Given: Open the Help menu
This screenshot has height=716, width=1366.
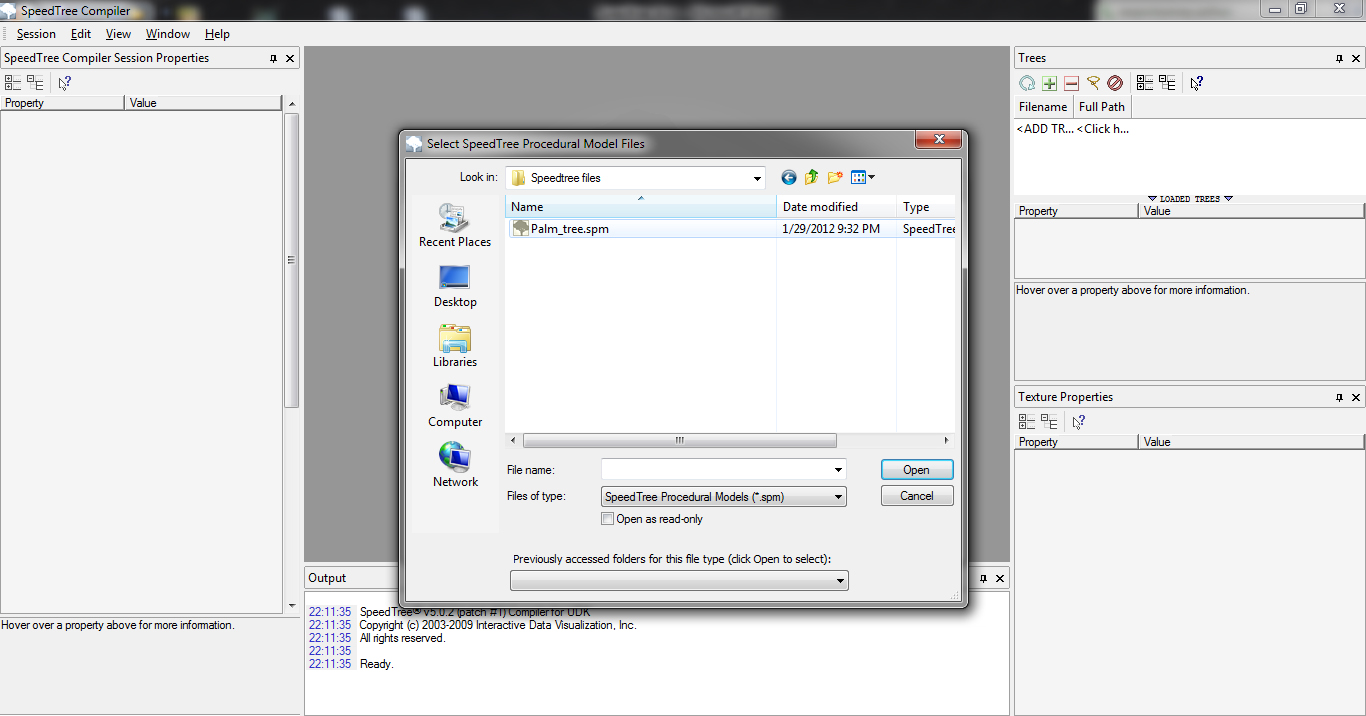Looking at the screenshot, I should 217,34.
